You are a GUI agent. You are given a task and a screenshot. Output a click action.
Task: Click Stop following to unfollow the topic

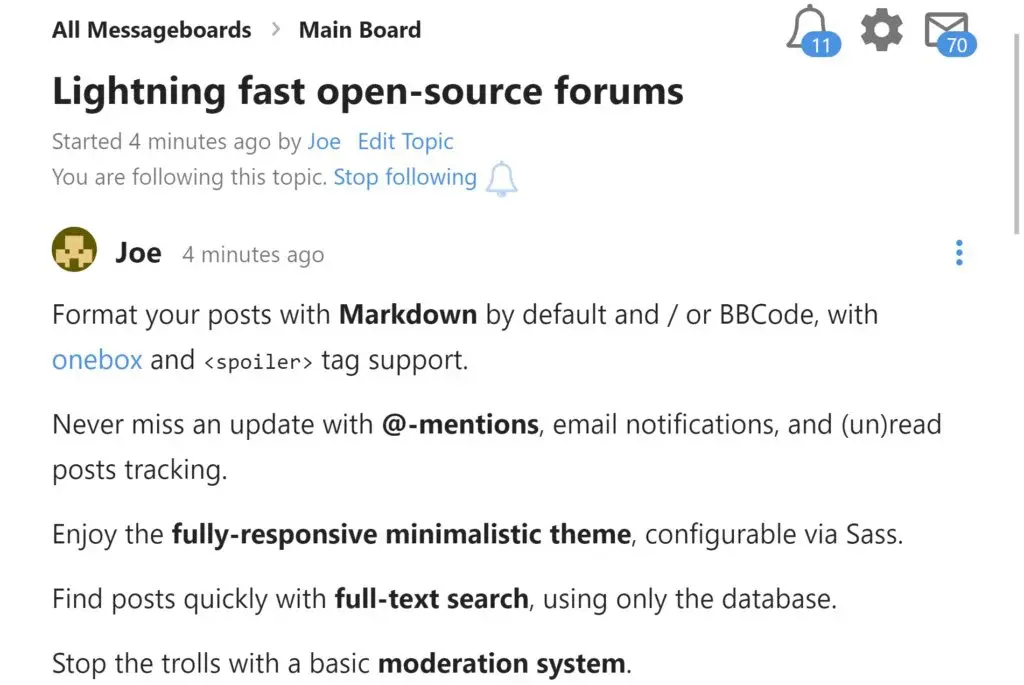click(x=405, y=177)
